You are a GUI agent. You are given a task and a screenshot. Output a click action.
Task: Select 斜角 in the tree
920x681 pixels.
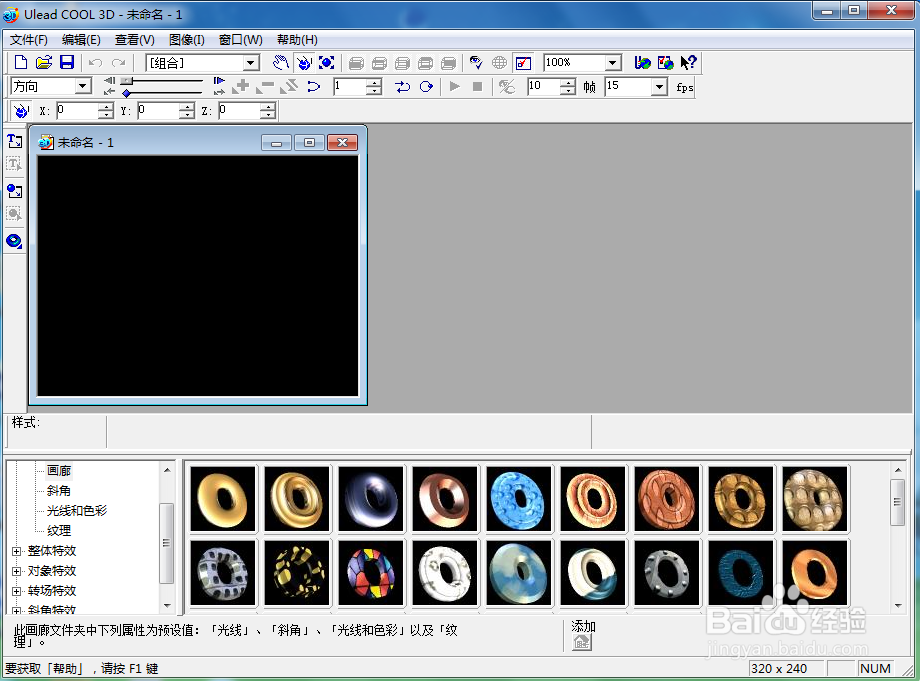pyautogui.click(x=59, y=490)
